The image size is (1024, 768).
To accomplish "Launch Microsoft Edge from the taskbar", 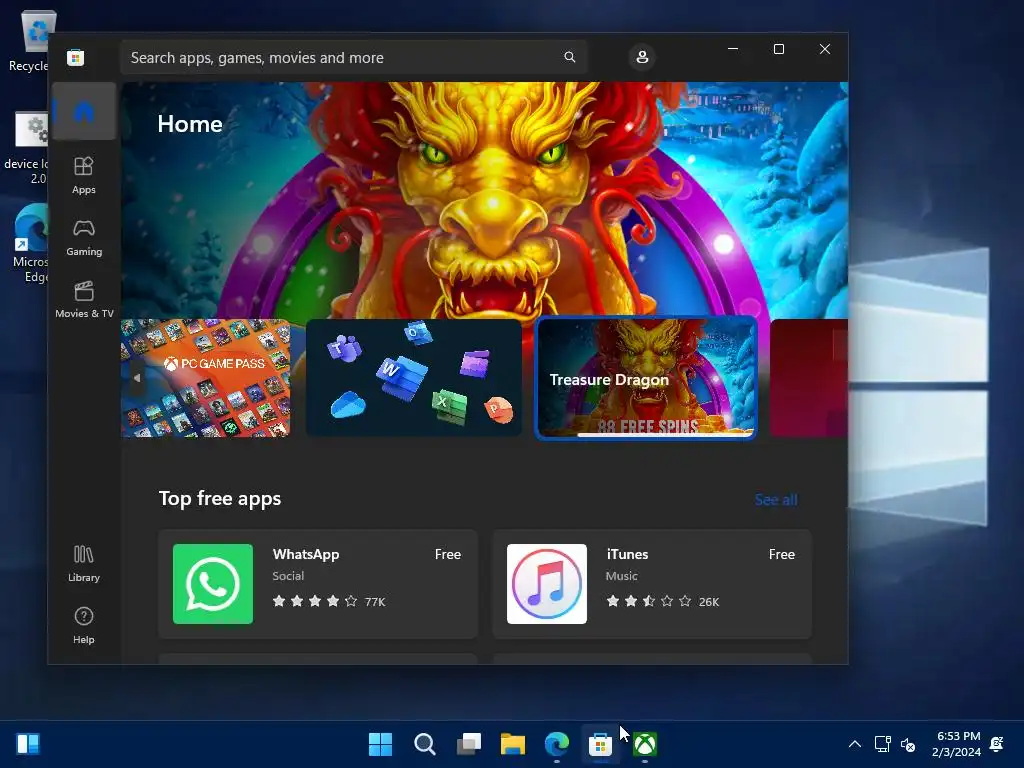I will pyautogui.click(x=556, y=744).
